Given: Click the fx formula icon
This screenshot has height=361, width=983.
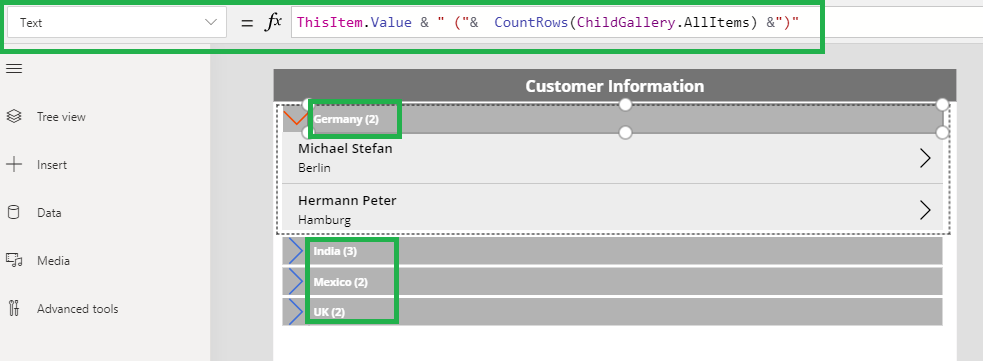Looking at the screenshot, I should coord(272,22).
